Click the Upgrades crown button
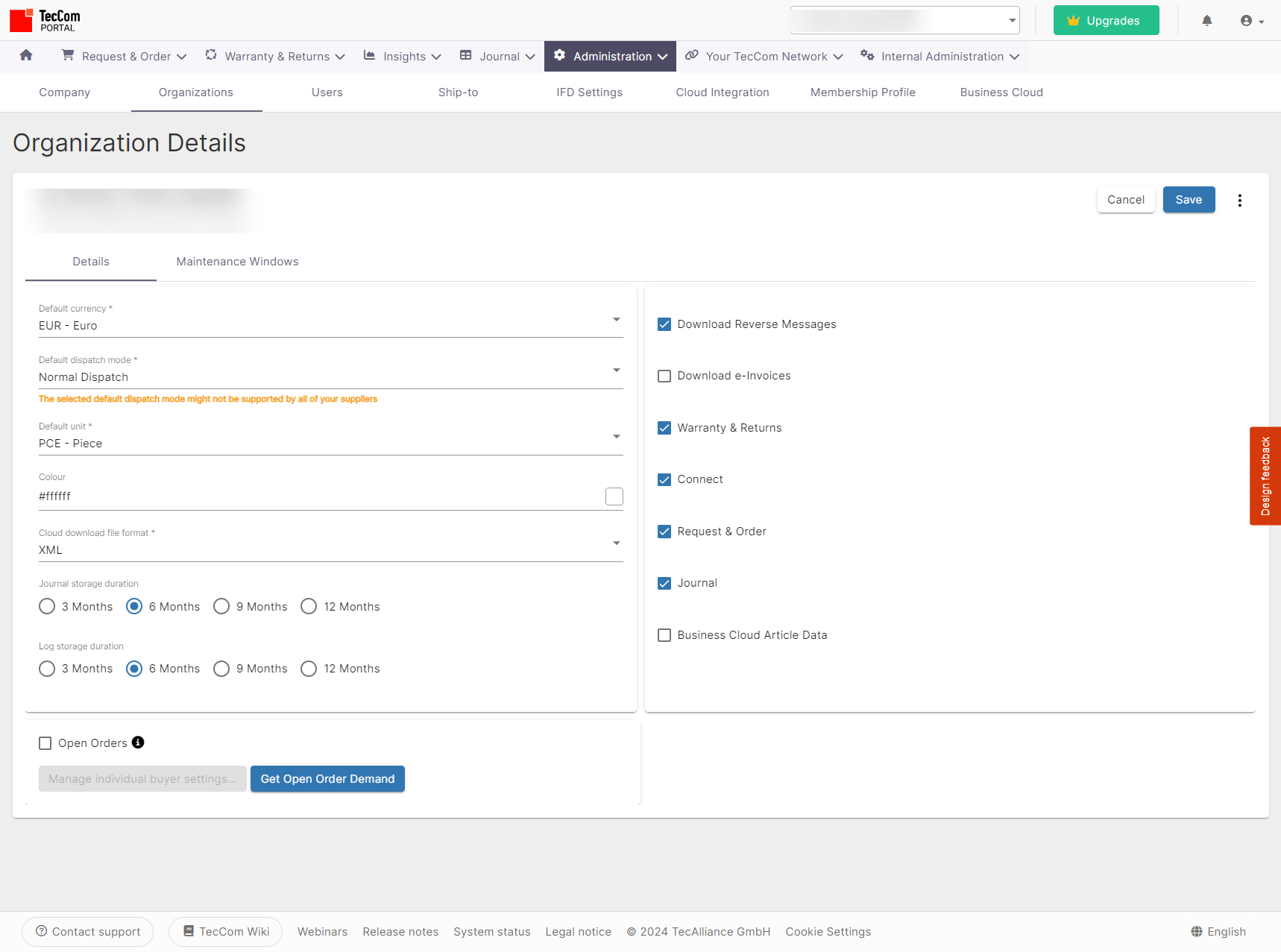Screen dimensions: 1281x952 click(x=1106, y=21)
